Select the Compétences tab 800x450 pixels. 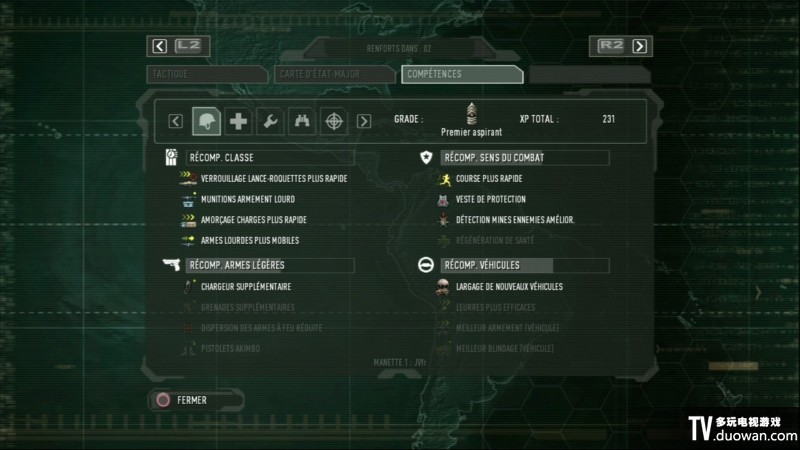(x=462, y=74)
